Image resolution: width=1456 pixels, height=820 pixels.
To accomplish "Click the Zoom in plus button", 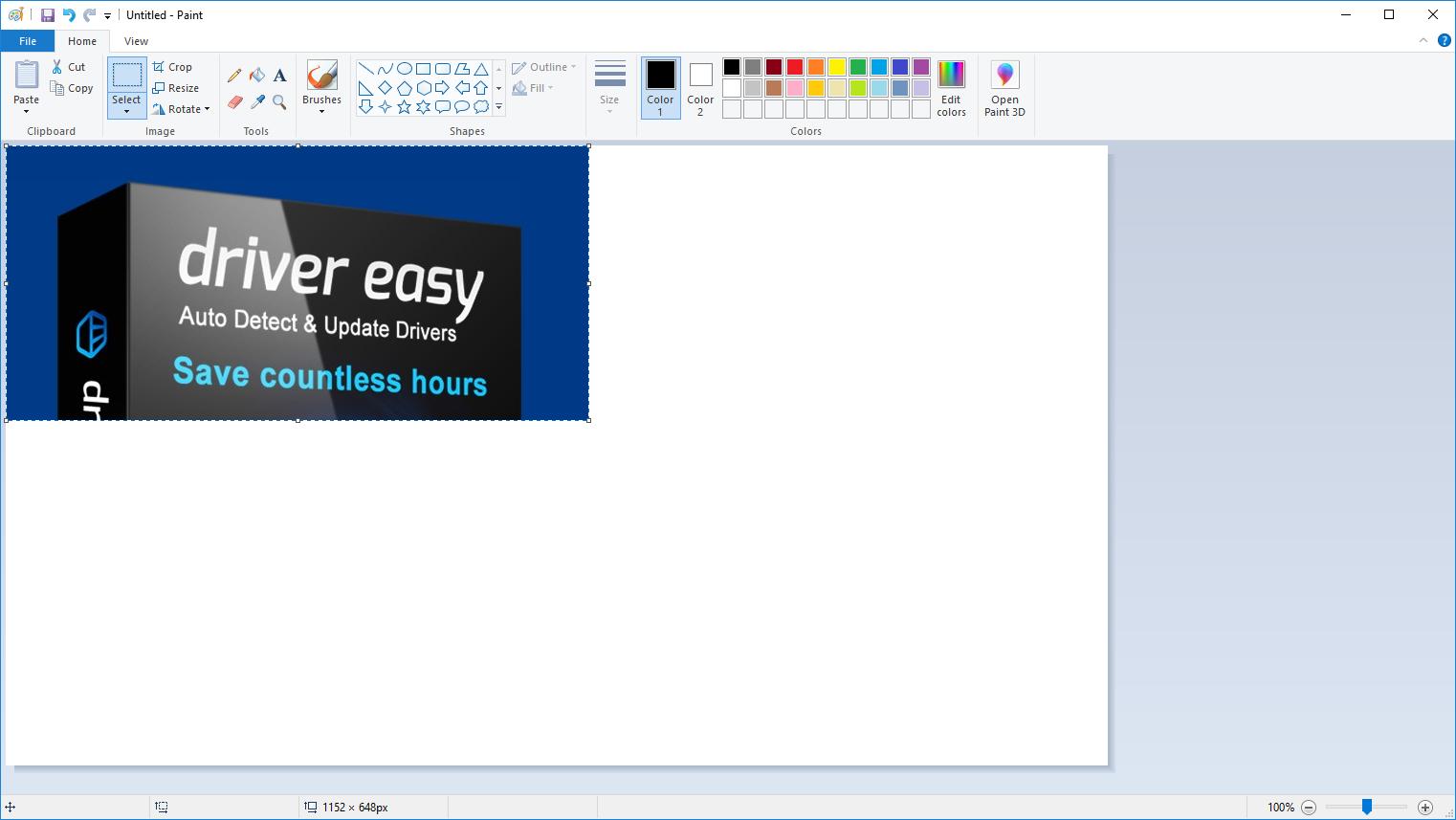I will pyautogui.click(x=1424, y=808).
